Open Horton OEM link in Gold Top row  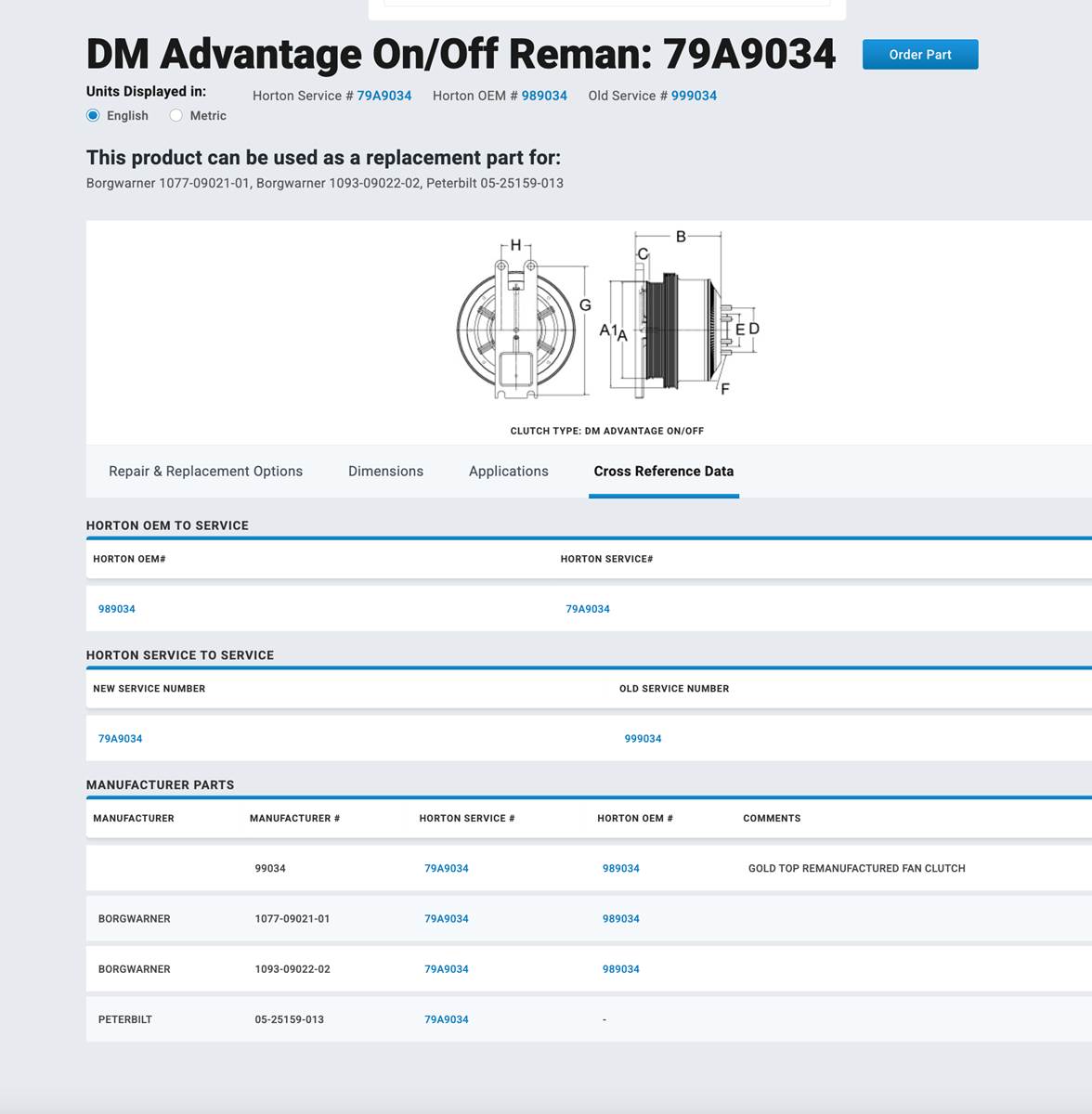(x=620, y=869)
